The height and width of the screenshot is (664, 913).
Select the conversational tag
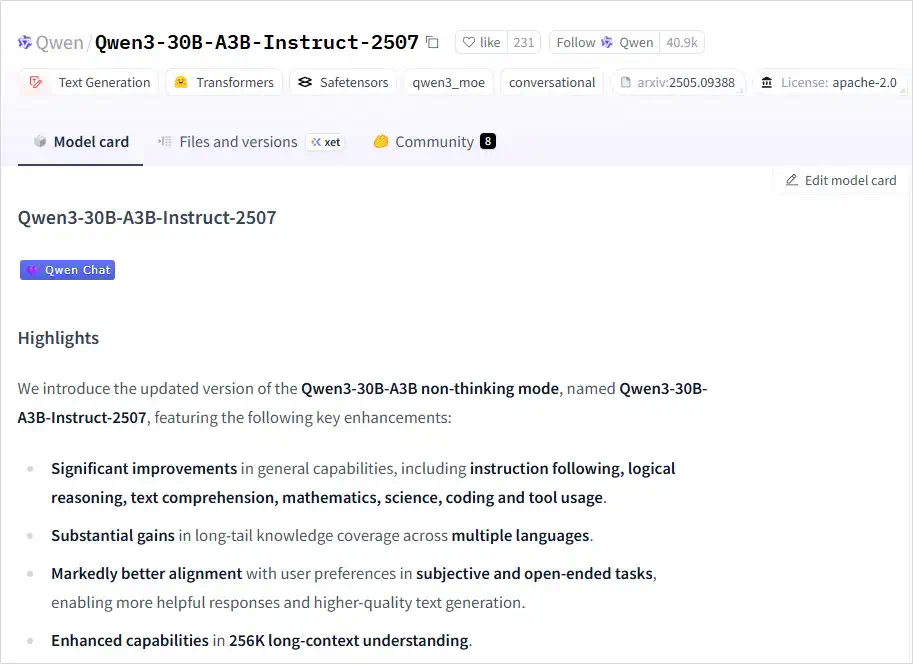click(552, 82)
